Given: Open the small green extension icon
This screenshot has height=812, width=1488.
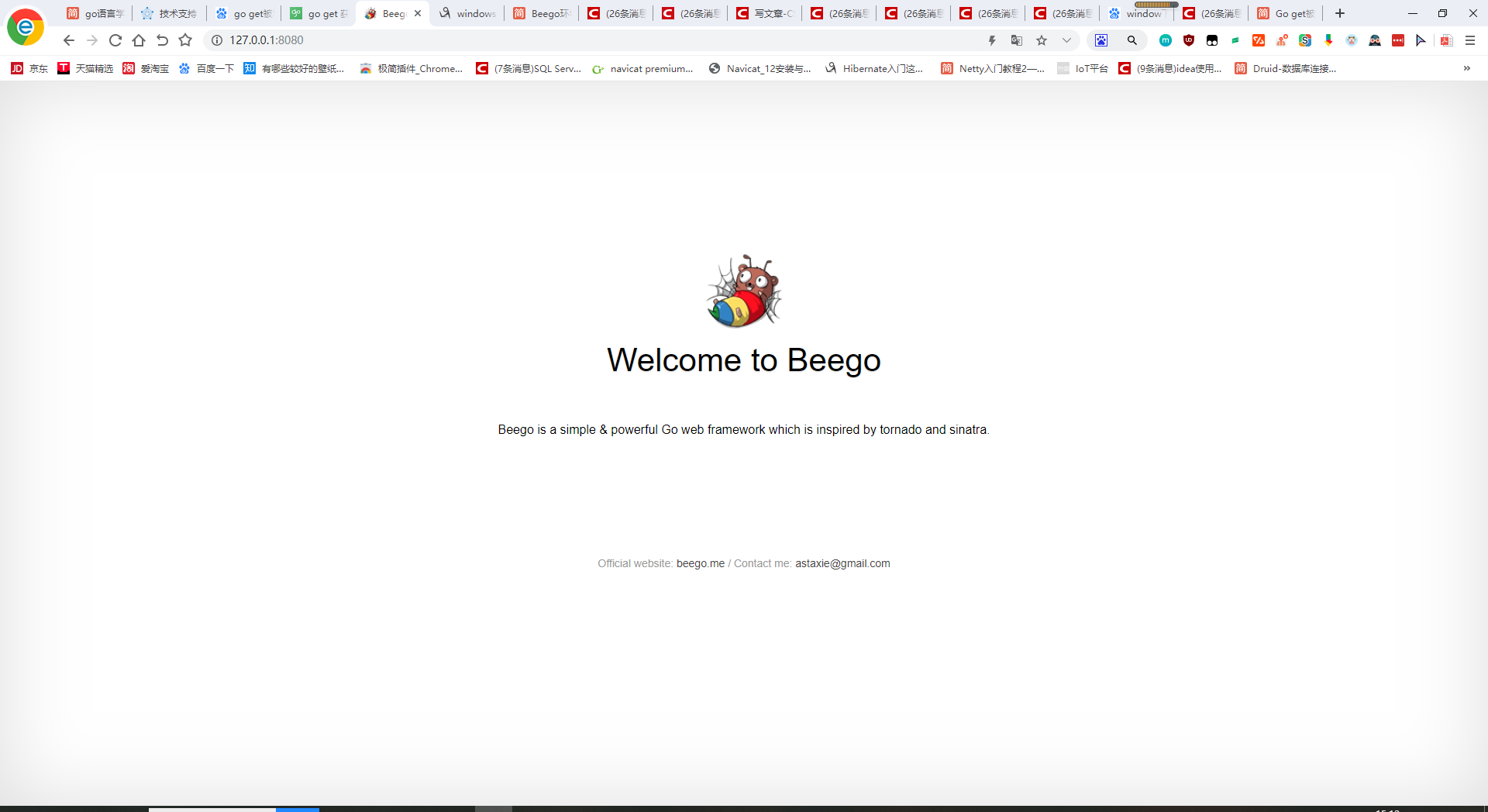Looking at the screenshot, I should tap(1235, 40).
